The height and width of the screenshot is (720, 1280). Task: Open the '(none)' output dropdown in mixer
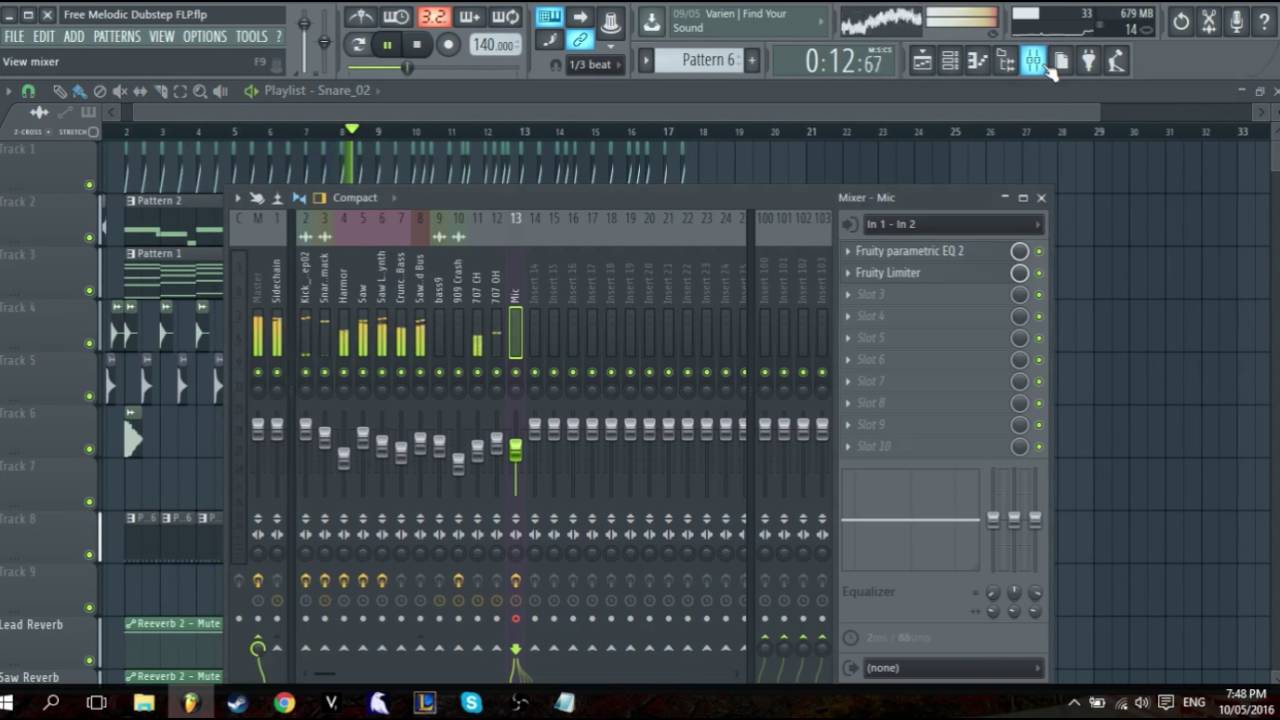(952, 668)
